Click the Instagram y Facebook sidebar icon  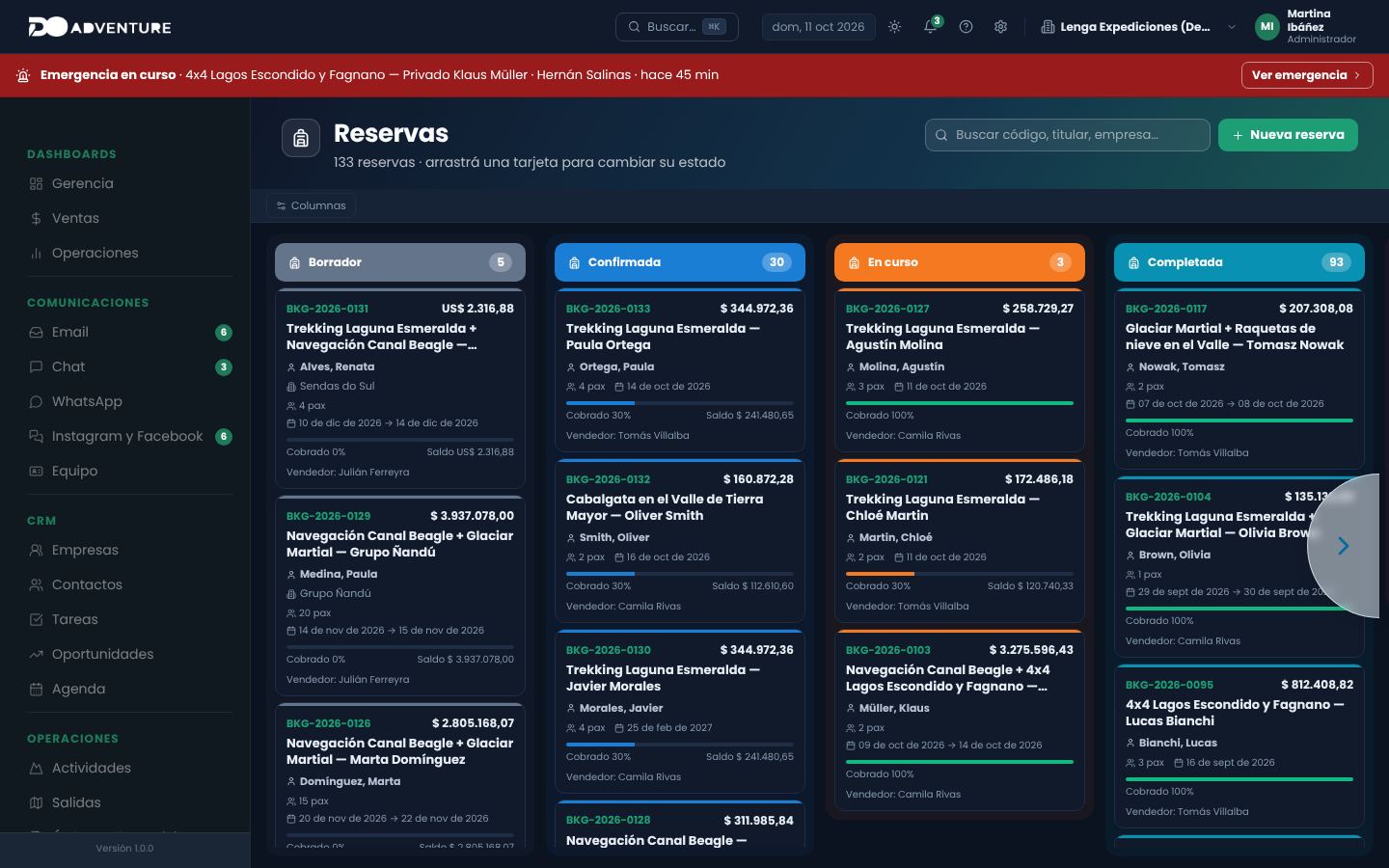pyautogui.click(x=36, y=436)
